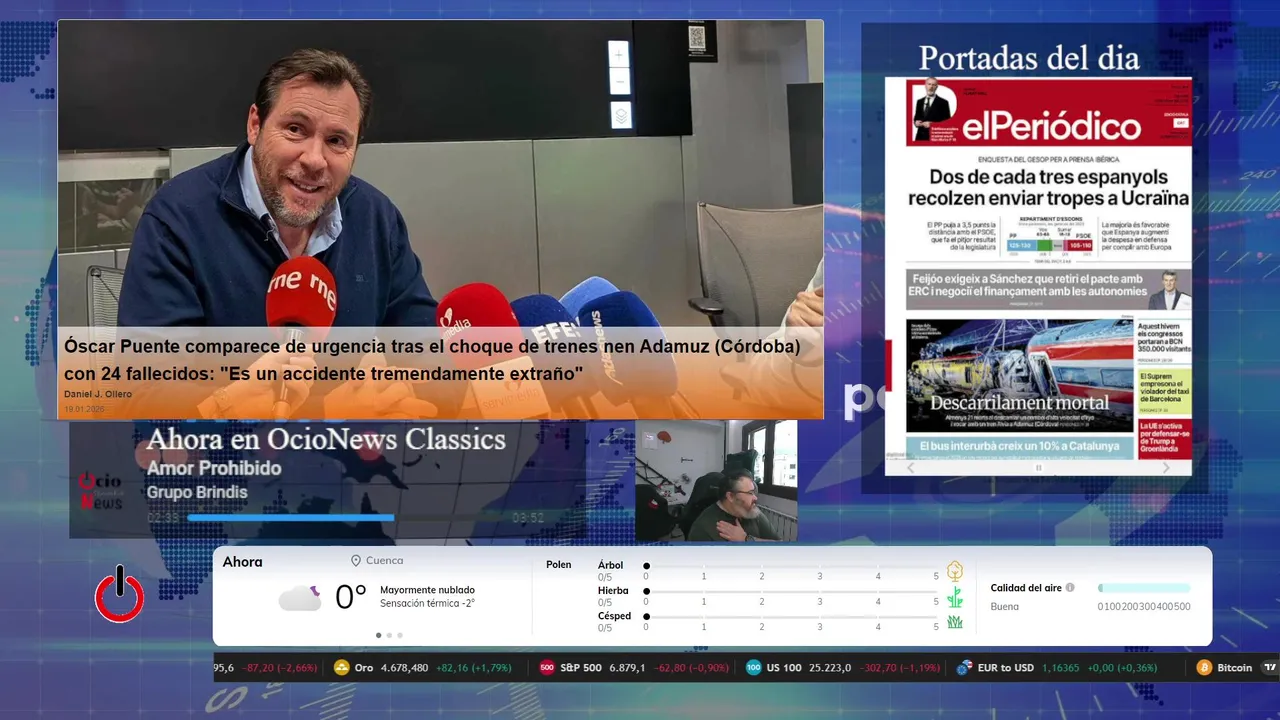The image size is (1280, 720).
Task: Click the Buena air quality status
Action: [1005, 607]
